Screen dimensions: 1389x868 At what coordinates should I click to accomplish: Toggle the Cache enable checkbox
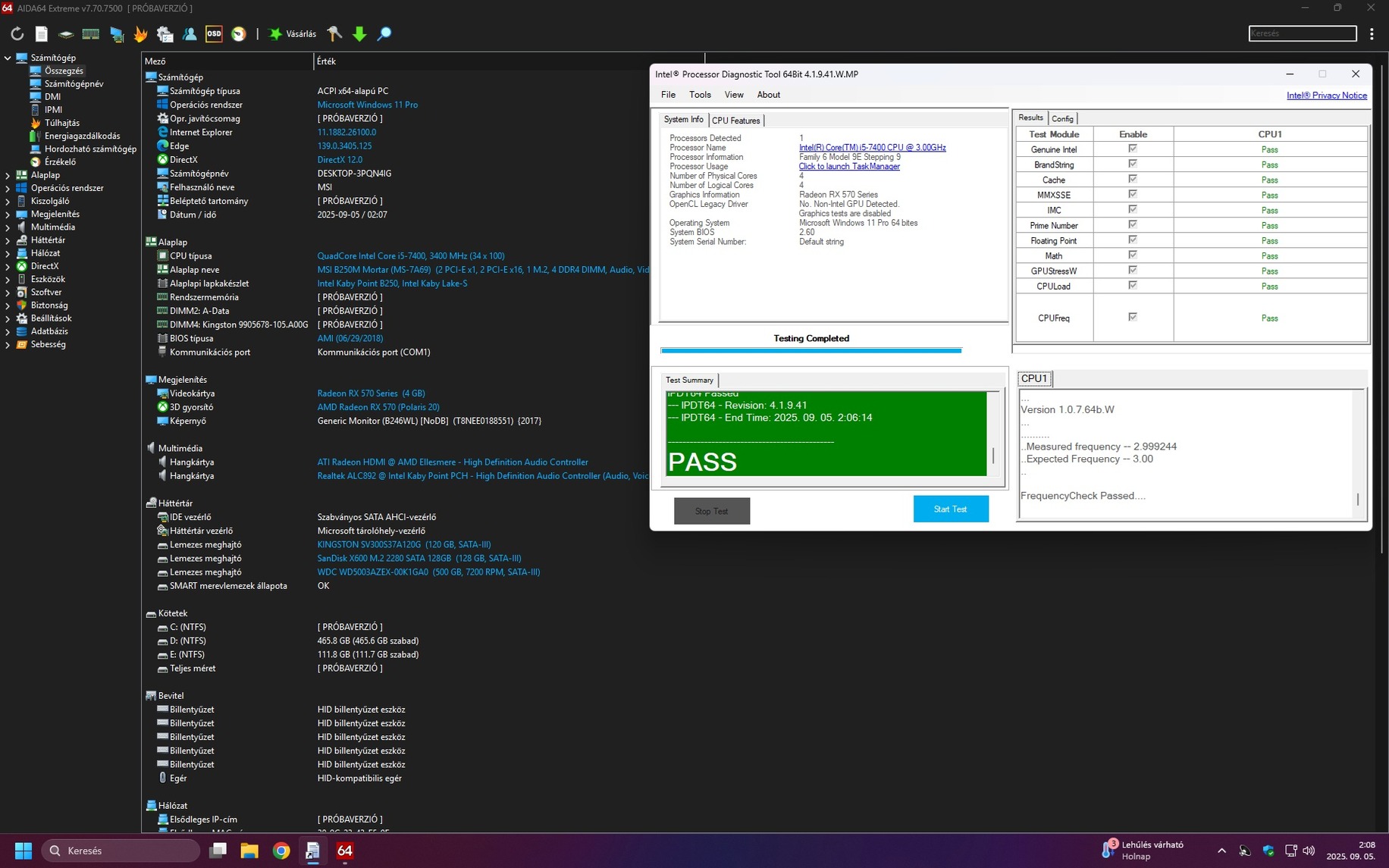(x=1133, y=180)
